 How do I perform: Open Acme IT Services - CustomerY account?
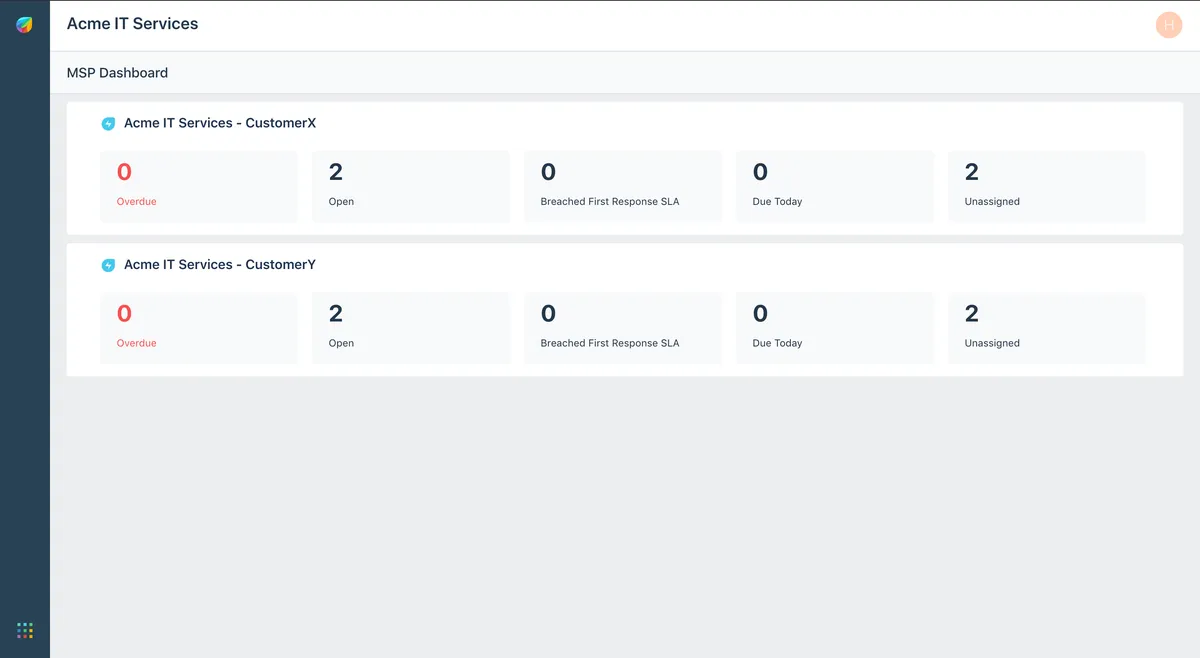point(220,265)
